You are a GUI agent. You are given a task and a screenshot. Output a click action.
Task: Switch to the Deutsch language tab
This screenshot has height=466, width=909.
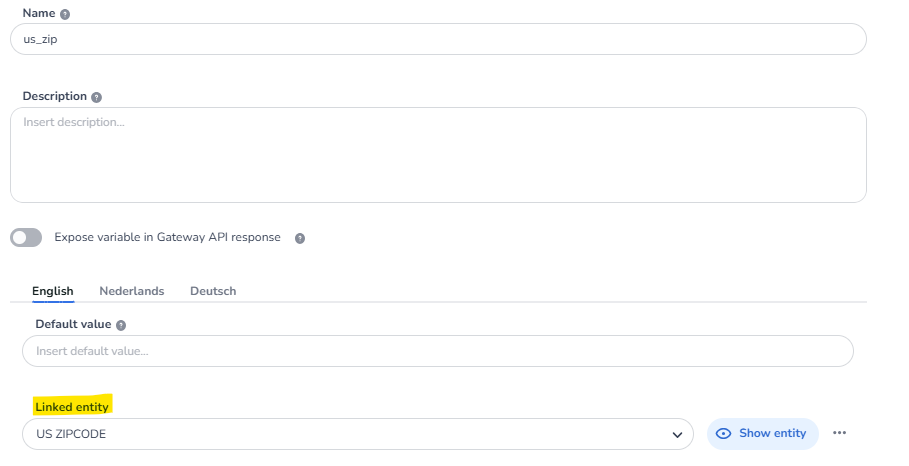[x=213, y=291]
